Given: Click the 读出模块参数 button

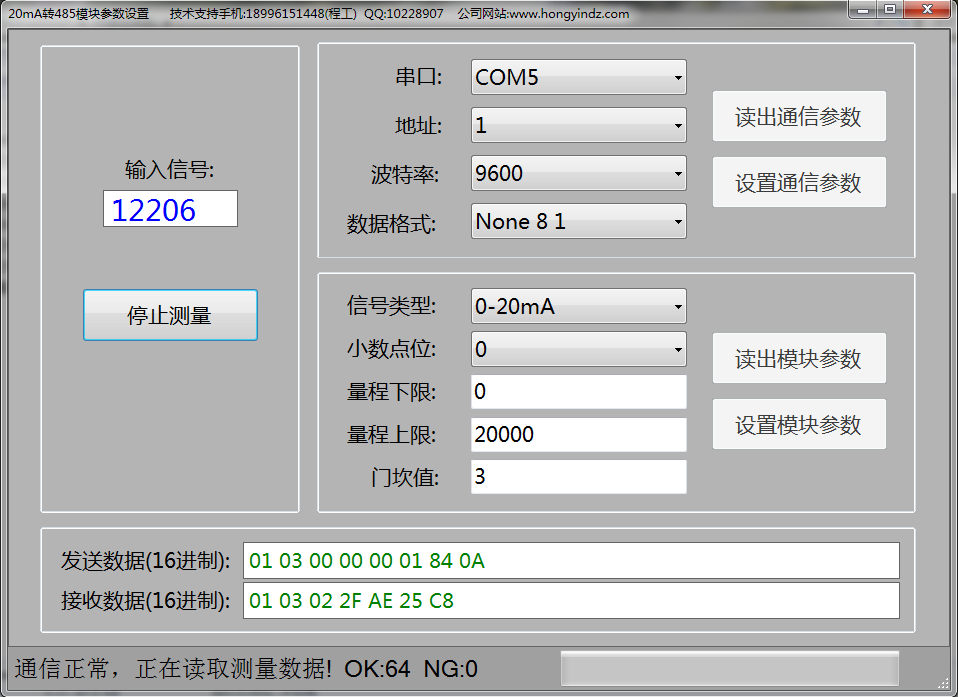Looking at the screenshot, I should (798, 359).
